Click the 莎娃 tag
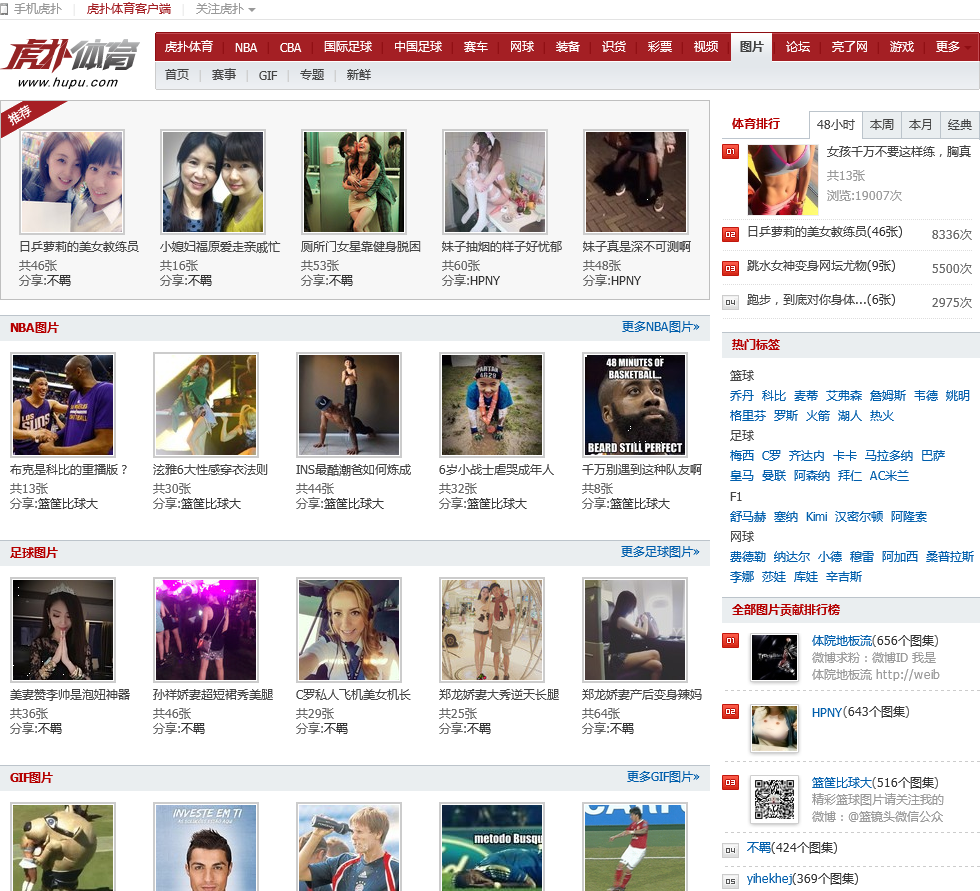The width and height of the screenshot is (980, 891). coord(774,577)
